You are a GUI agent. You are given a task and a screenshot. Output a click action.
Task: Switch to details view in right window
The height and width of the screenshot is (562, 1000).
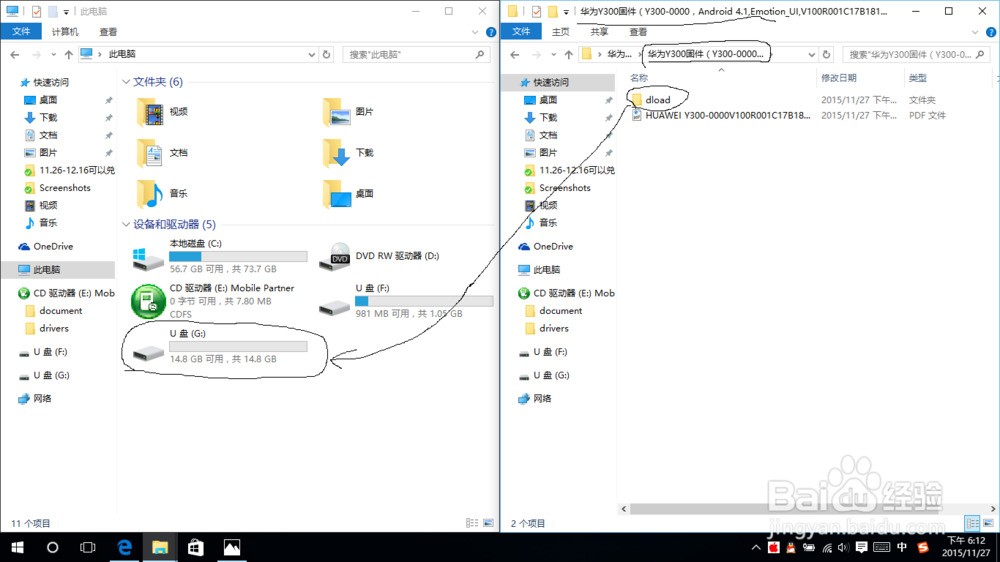[x=972, y=523]
